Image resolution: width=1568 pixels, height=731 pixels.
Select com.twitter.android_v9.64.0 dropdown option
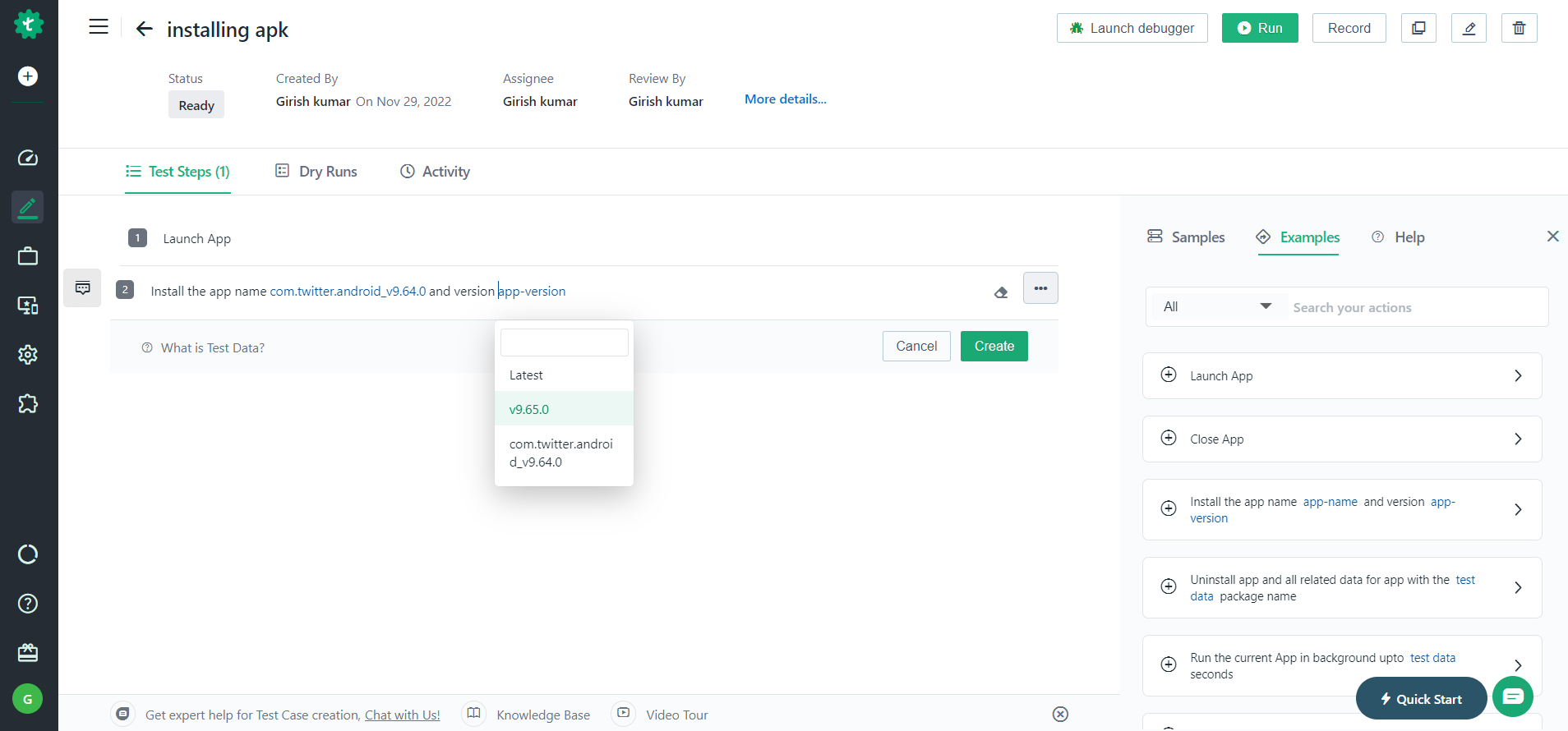coord(564,453)
